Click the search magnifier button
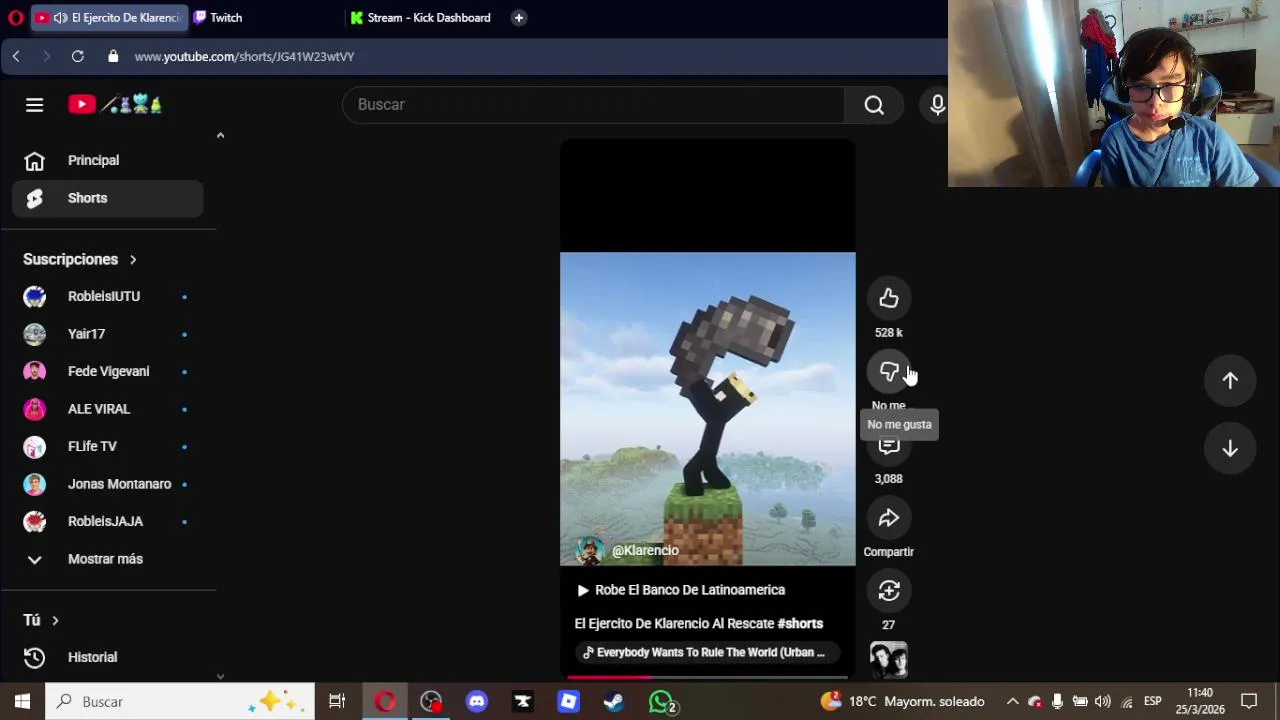This screenshot has width=1280, height=720. 875,105
